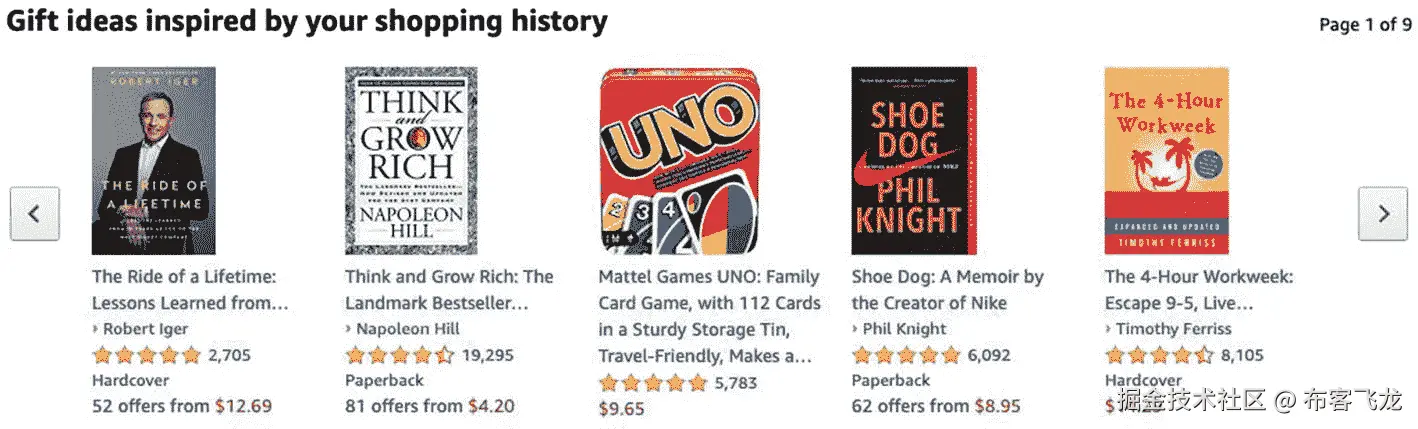Click the previous page carousel arrow

click(35, 214)
